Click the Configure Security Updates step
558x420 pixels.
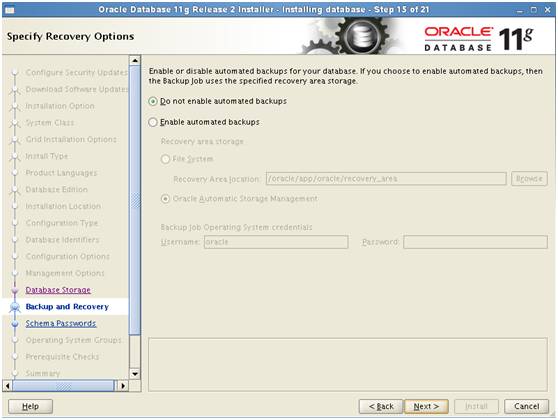[x=77, y=73]
